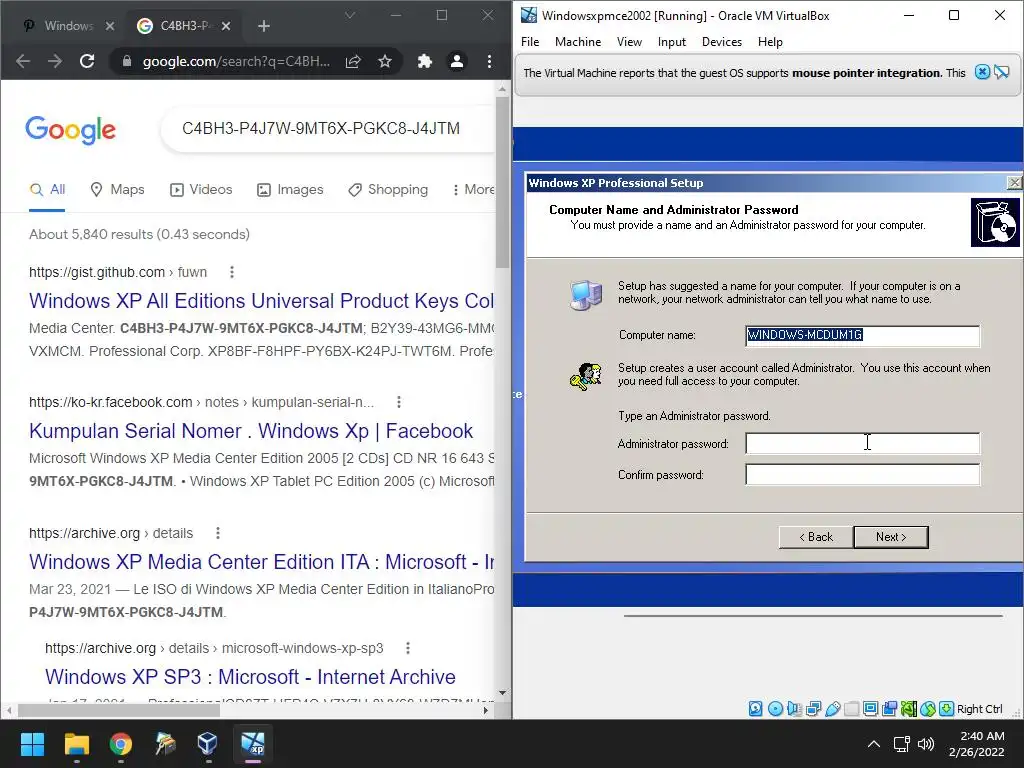Open Windows XP All Editions Universal Product Keys link
1024x768 pixels.
(x=261, y=300)
